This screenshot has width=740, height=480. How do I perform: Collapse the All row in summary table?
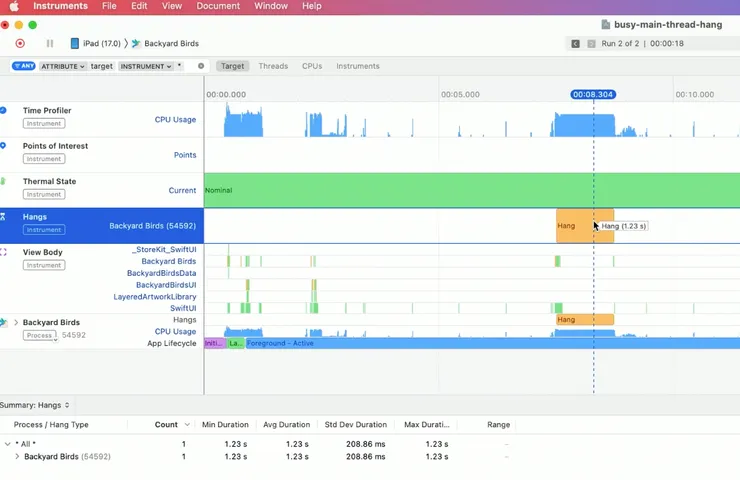tap(8, 443)
